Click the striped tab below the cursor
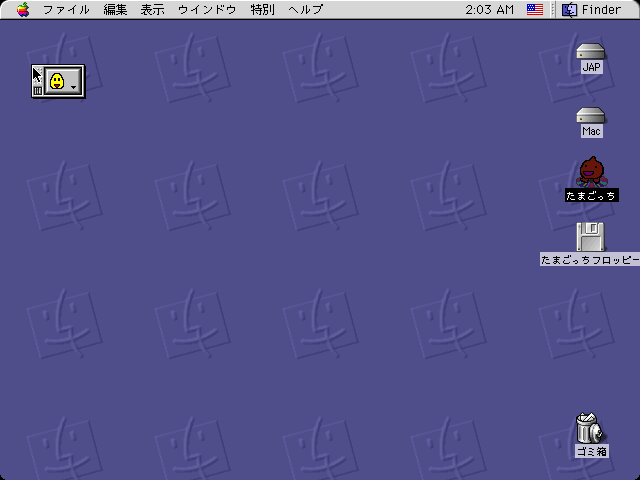 pos(38,90)
